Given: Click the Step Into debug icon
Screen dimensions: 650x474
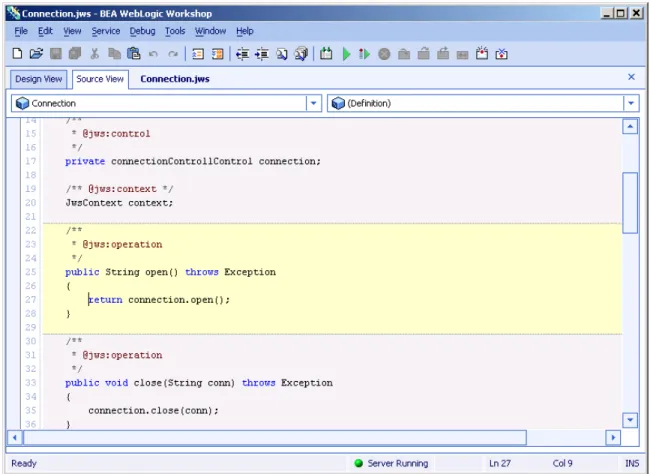Looking at the screenshot, I should point(404,54).
